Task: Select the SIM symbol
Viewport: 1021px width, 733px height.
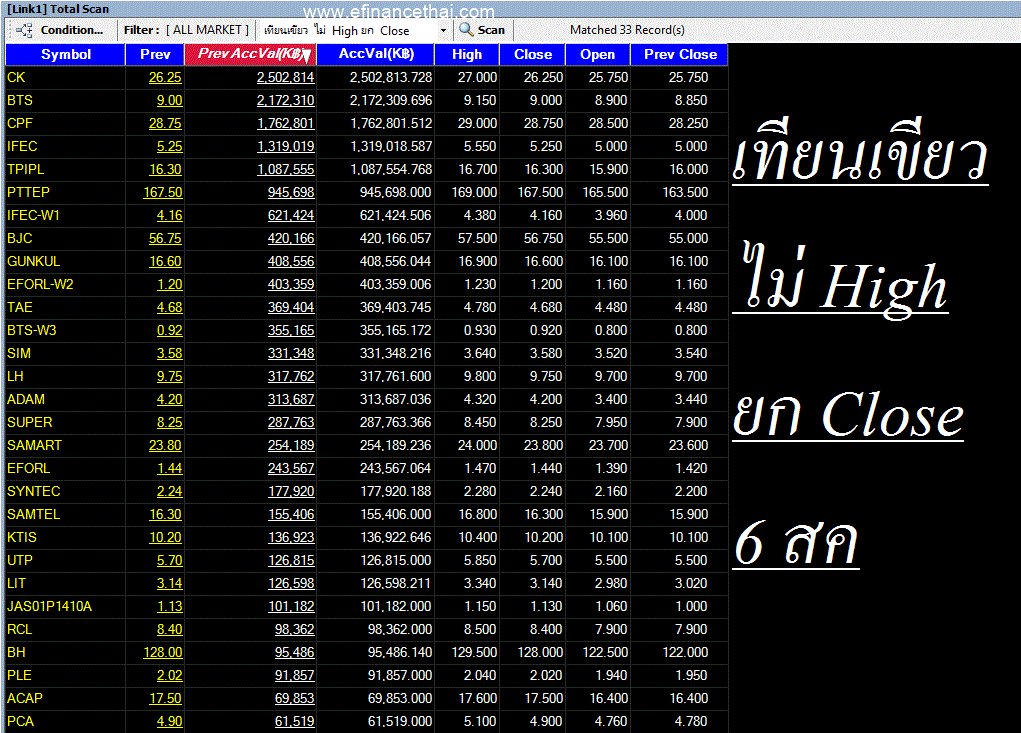Action: 19,353
